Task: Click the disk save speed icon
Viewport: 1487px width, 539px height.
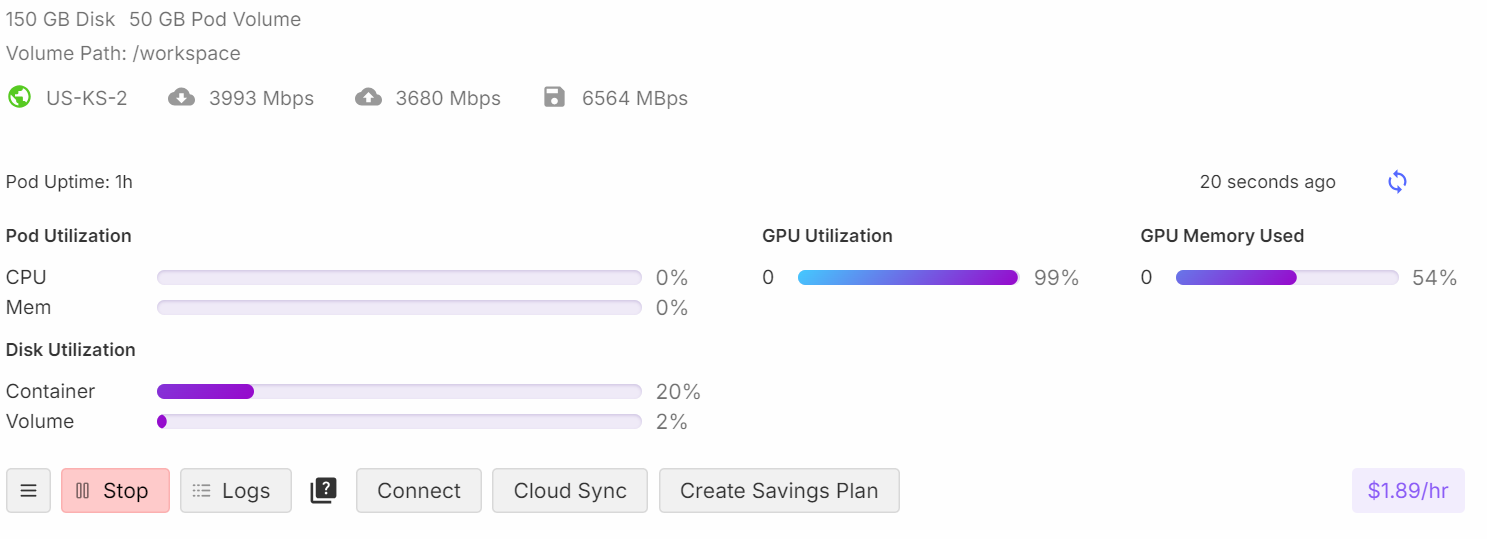Action: pos(554,97)
